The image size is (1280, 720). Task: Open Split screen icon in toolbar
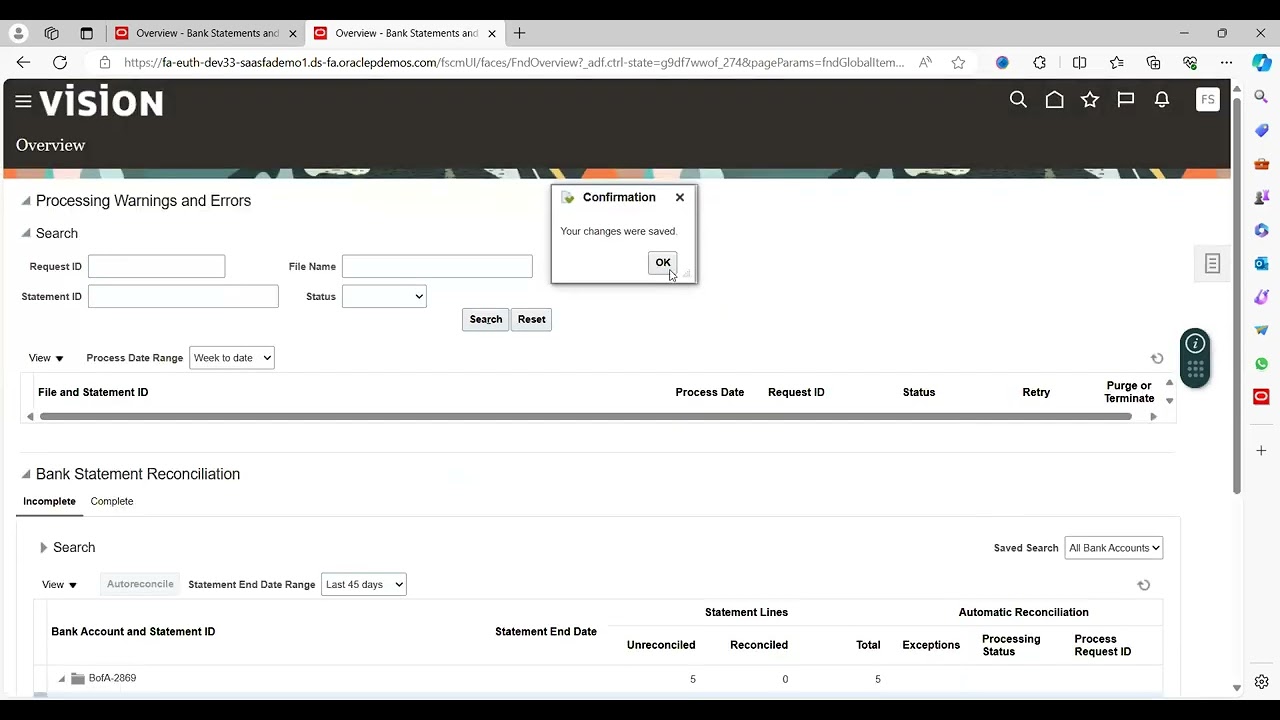1079,62
